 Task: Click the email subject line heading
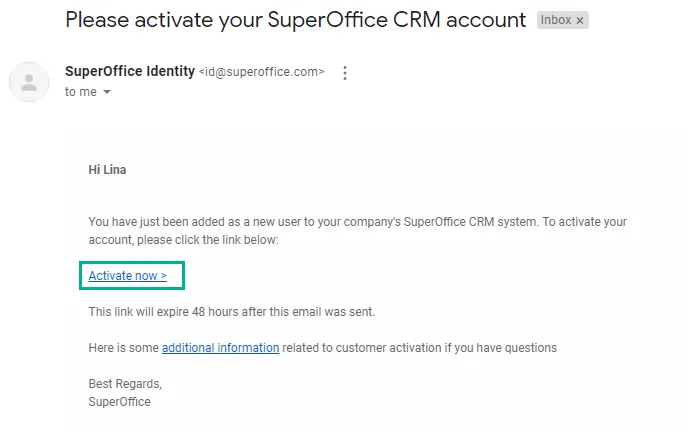pos(295,19)
